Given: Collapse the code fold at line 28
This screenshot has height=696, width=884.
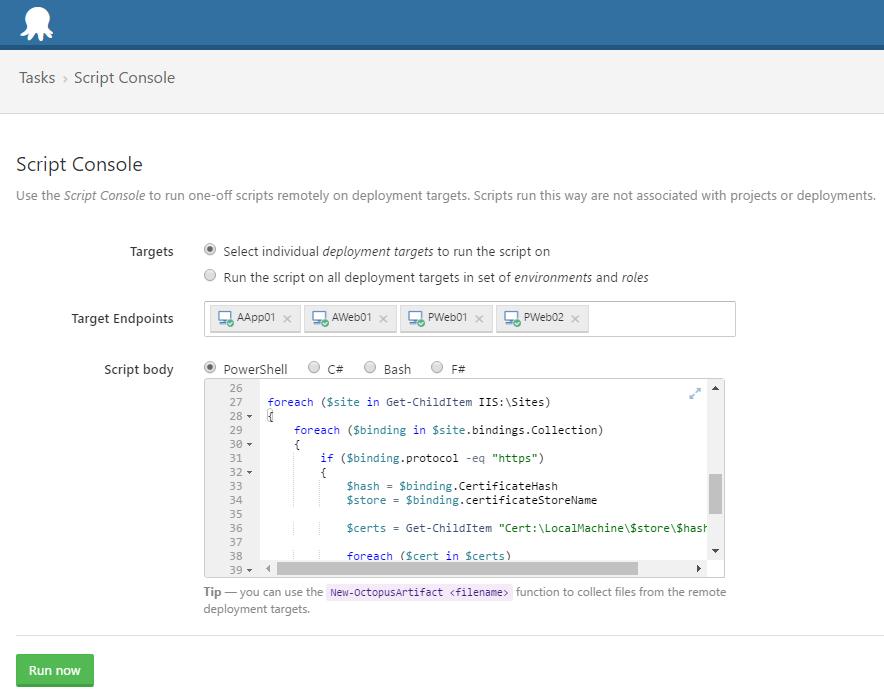Looking at the screenshot, I should pyautogui.click(x=250, y=415).
